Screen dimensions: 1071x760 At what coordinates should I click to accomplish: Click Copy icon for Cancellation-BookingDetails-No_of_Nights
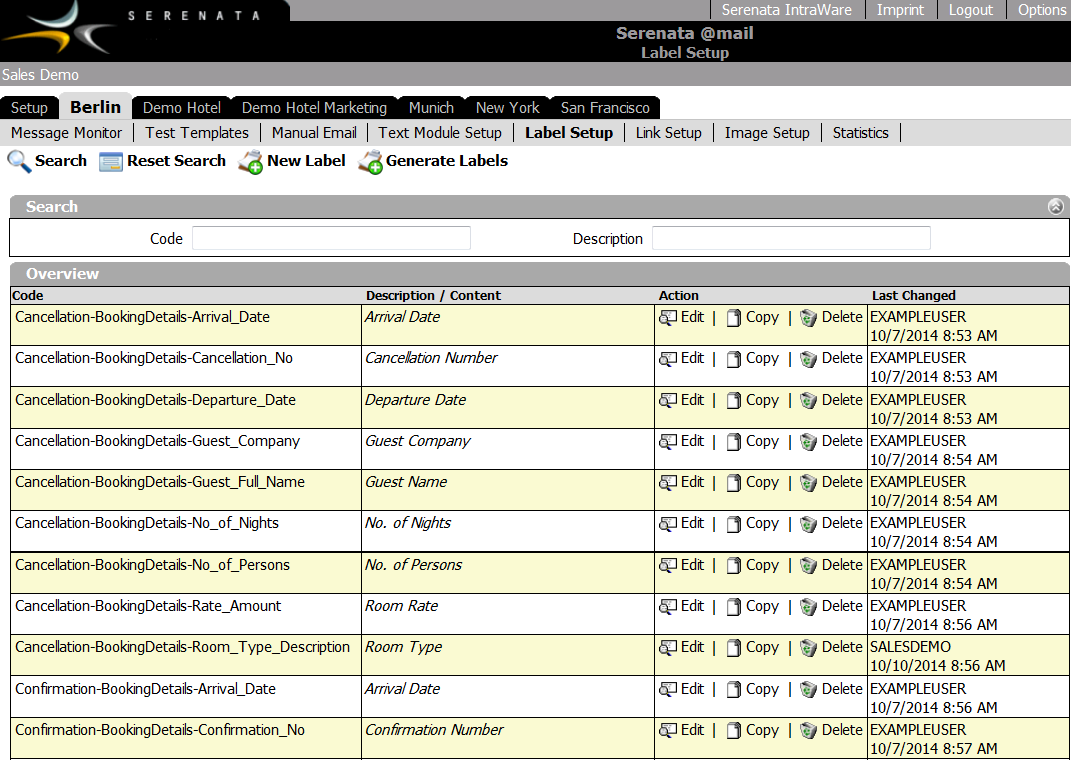(734, 524)
